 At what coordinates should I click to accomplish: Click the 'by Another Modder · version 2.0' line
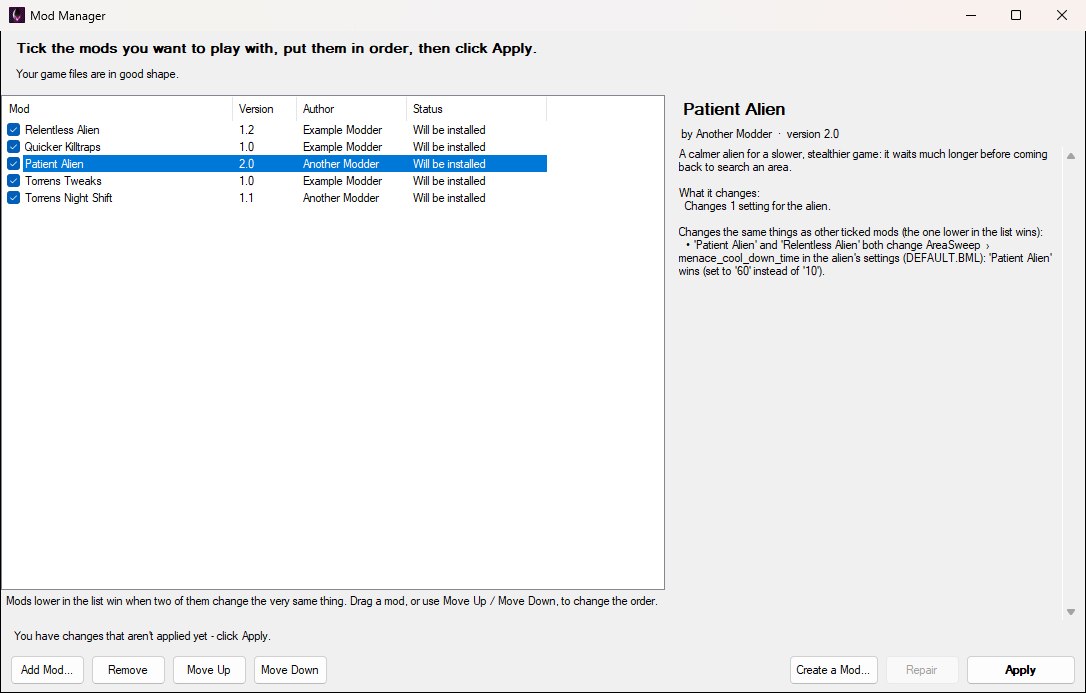(x=760, y=134)
